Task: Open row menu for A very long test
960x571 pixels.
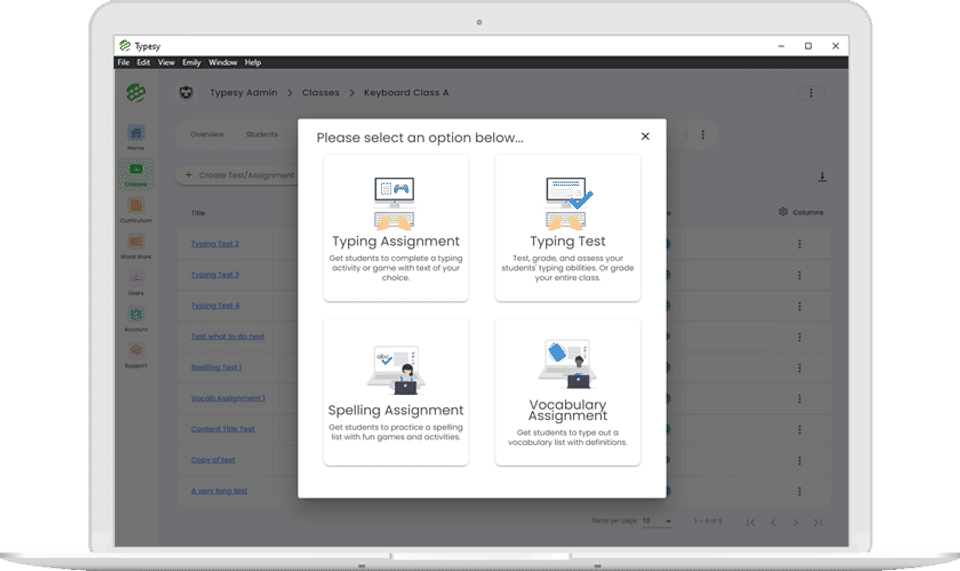Action: tap(799, 491)
